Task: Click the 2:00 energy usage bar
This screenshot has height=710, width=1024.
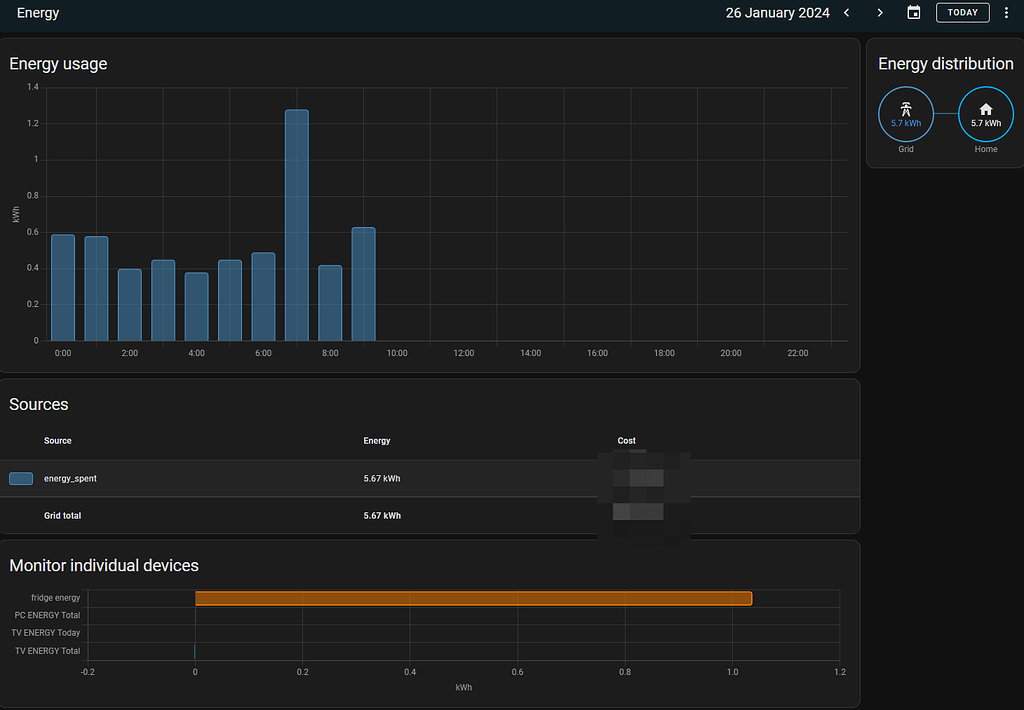Action: [x=130, y=305]
